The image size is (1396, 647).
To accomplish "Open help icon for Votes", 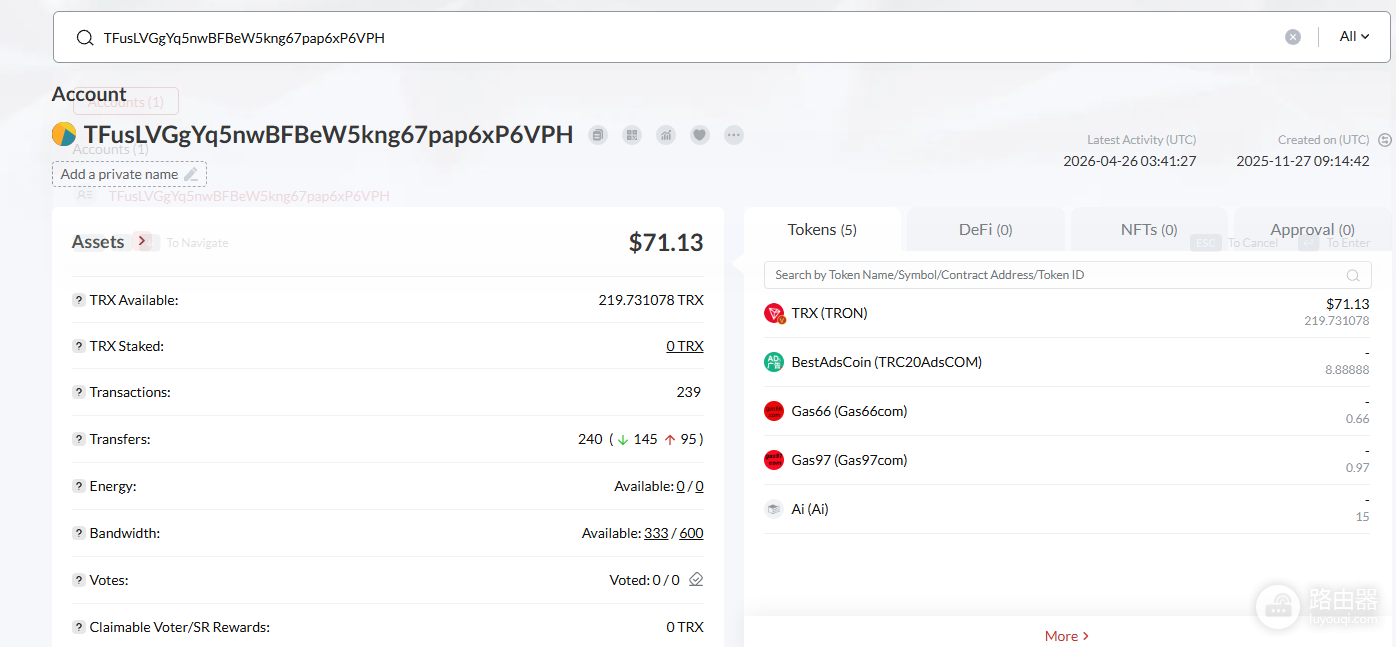I will tap(78, 580).
